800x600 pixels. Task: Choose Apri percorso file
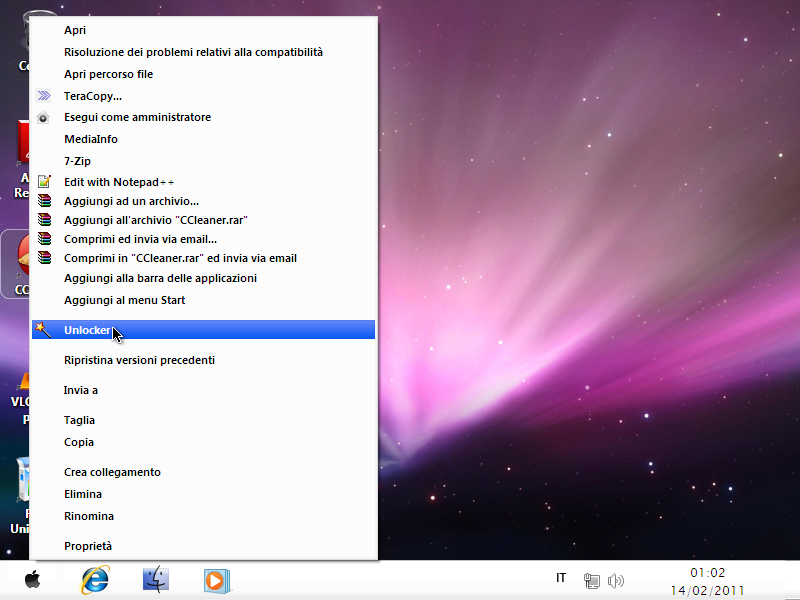[x=204, y=74]
